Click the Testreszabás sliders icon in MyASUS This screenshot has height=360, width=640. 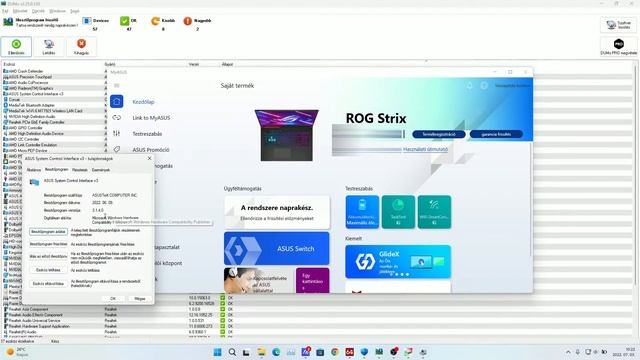[117, 133]
